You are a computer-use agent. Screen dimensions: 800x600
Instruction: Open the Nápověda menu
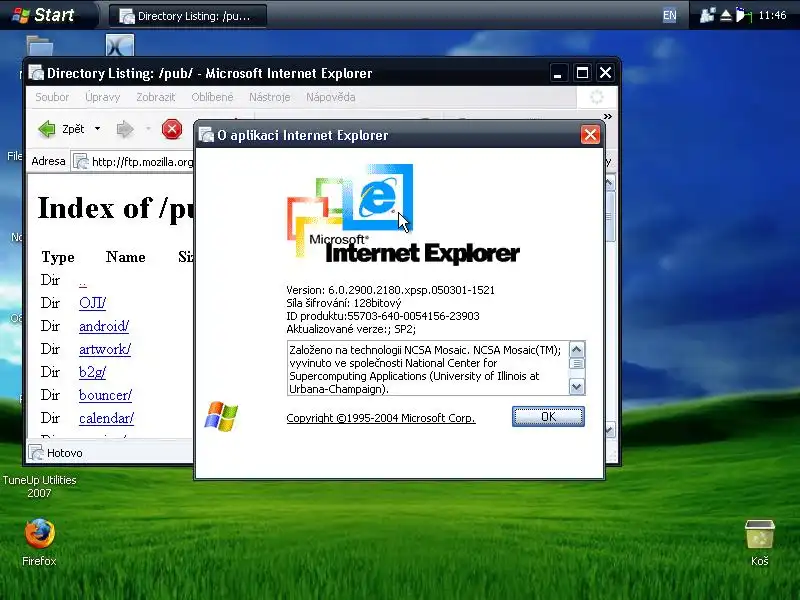click(x=331, y=97)
